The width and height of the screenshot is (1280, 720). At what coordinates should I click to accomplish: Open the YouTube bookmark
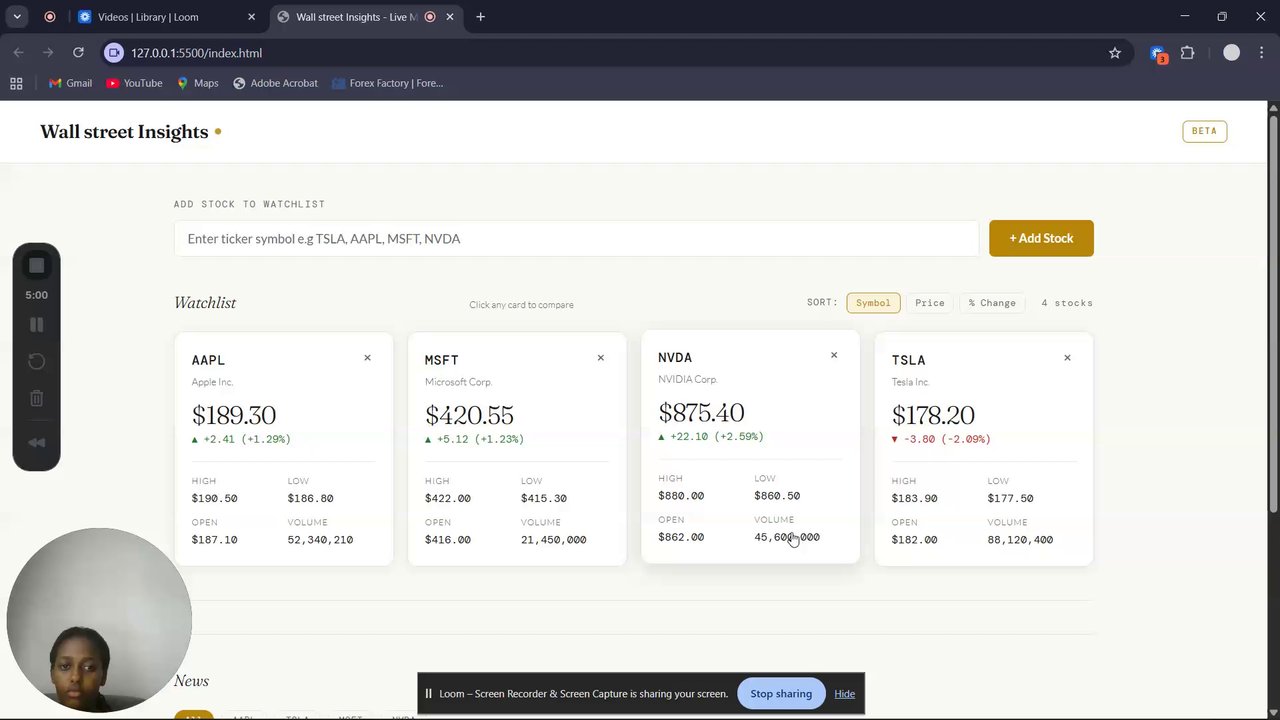point(134,83)
